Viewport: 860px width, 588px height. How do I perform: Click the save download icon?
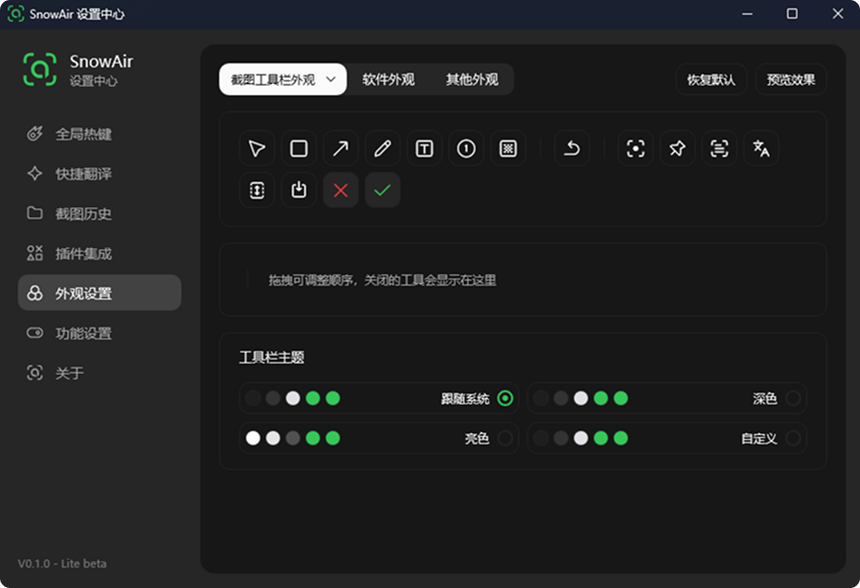pyautogui.click(x=298, y=190)
